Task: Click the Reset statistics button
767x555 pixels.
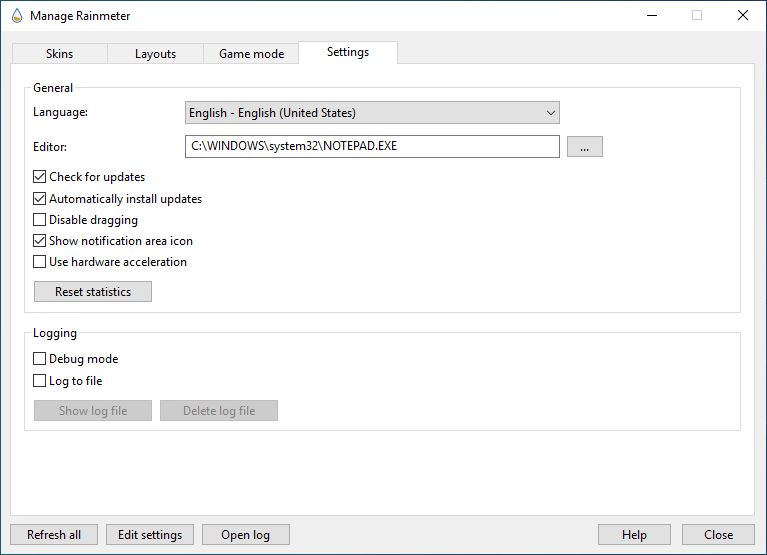Action: click(x=93, y=291)
